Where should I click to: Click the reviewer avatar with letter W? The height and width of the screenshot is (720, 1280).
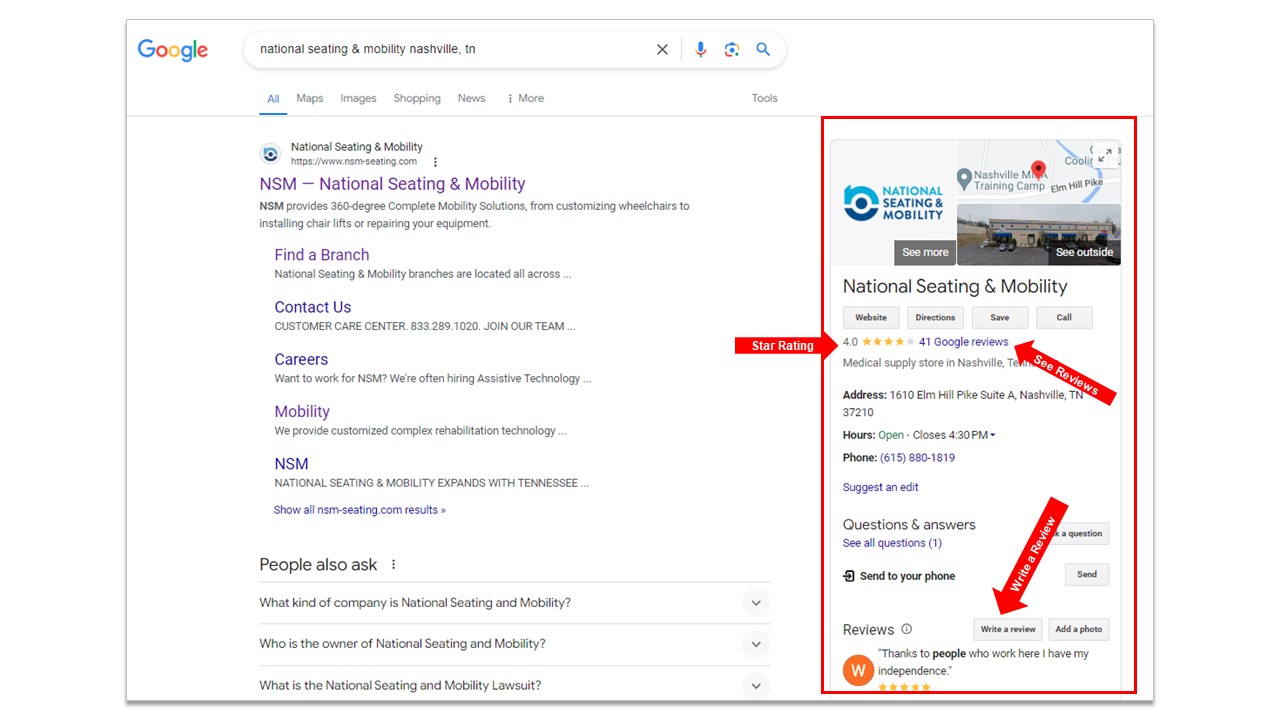pyautogui.click(x=858, y=670)
